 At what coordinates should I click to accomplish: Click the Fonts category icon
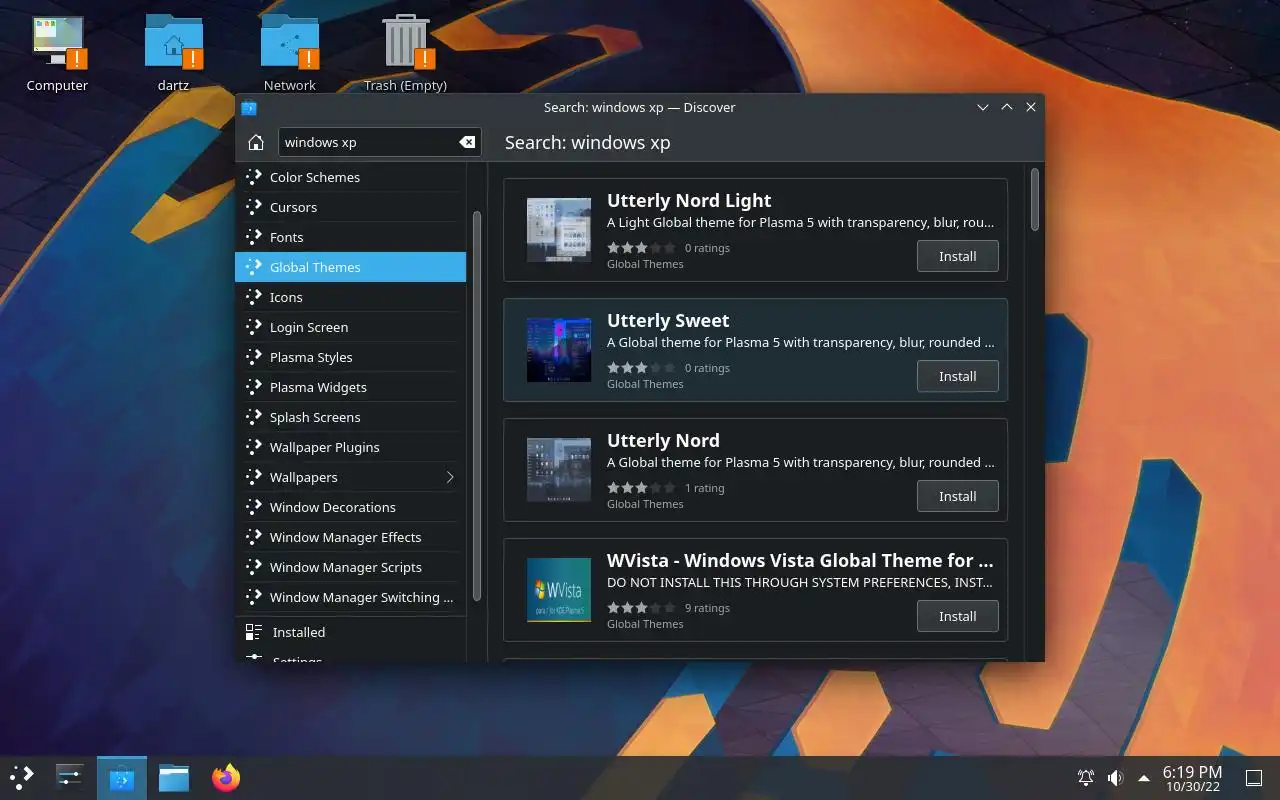253,237
